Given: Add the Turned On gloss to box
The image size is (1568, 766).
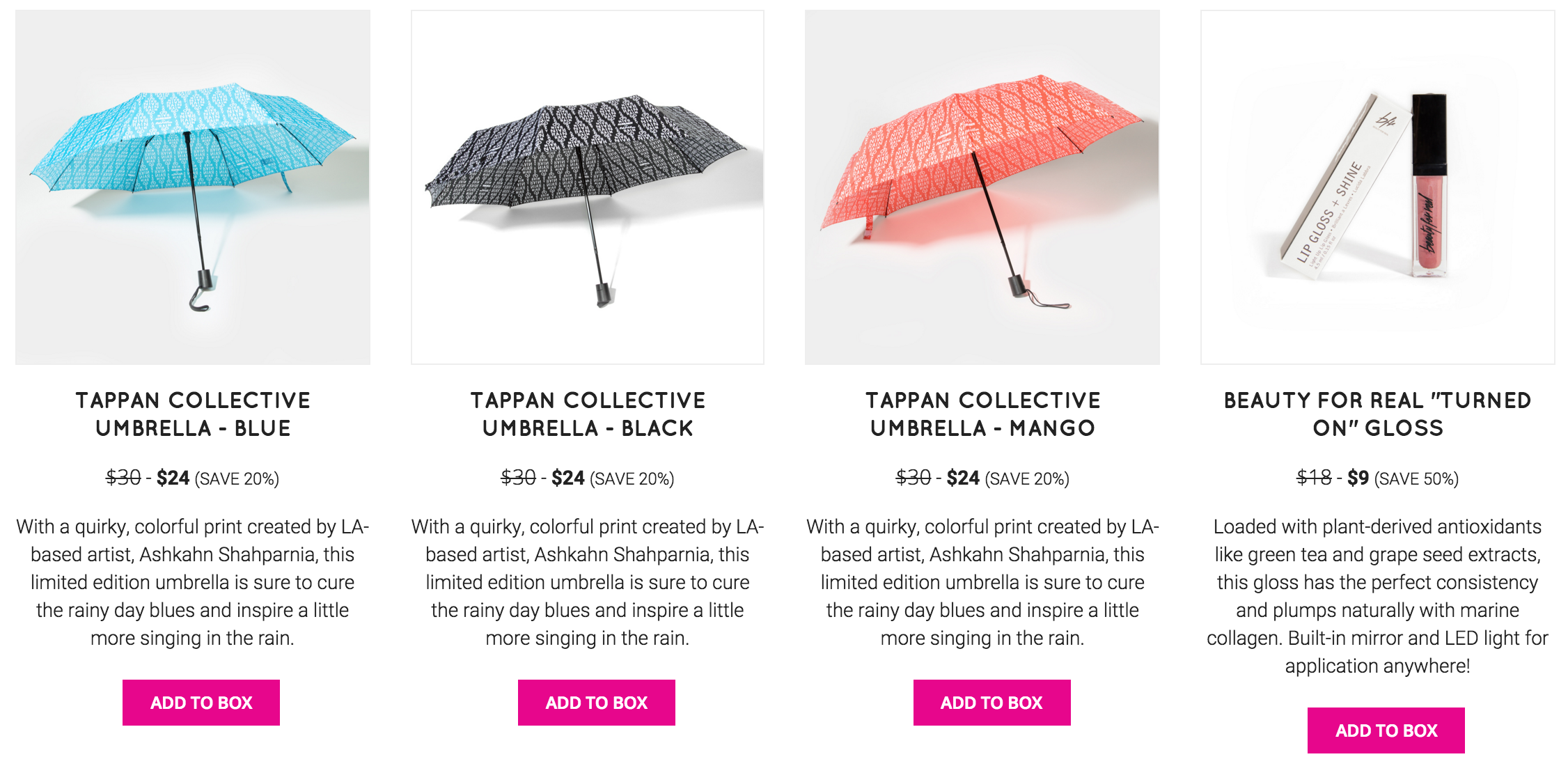Looking at the screenshot, I should pyautogui.click(x=1386, y=730).
